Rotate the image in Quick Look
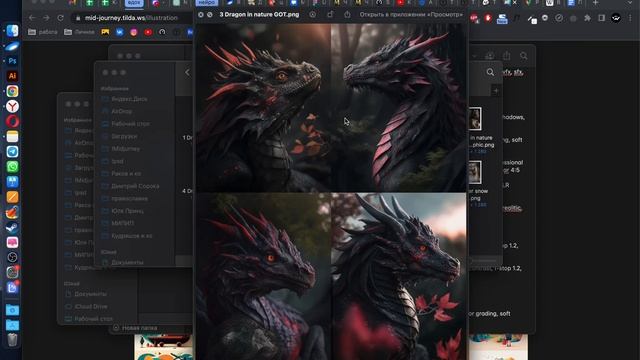 (330, 15)
